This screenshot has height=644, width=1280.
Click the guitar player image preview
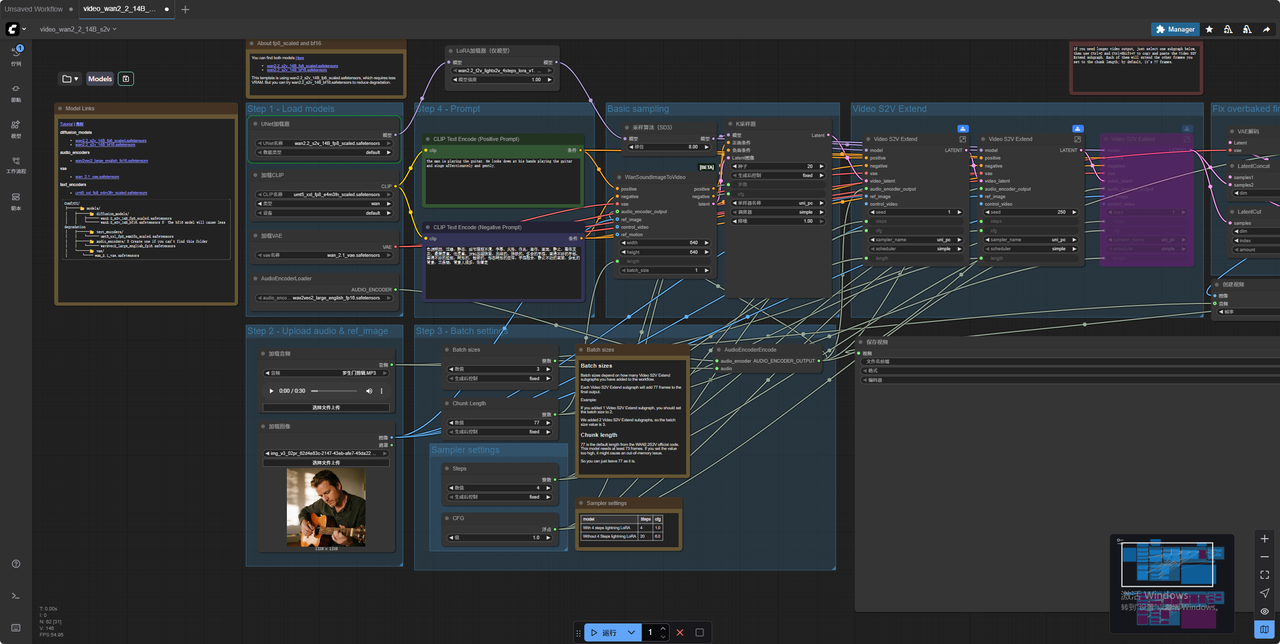325,508
